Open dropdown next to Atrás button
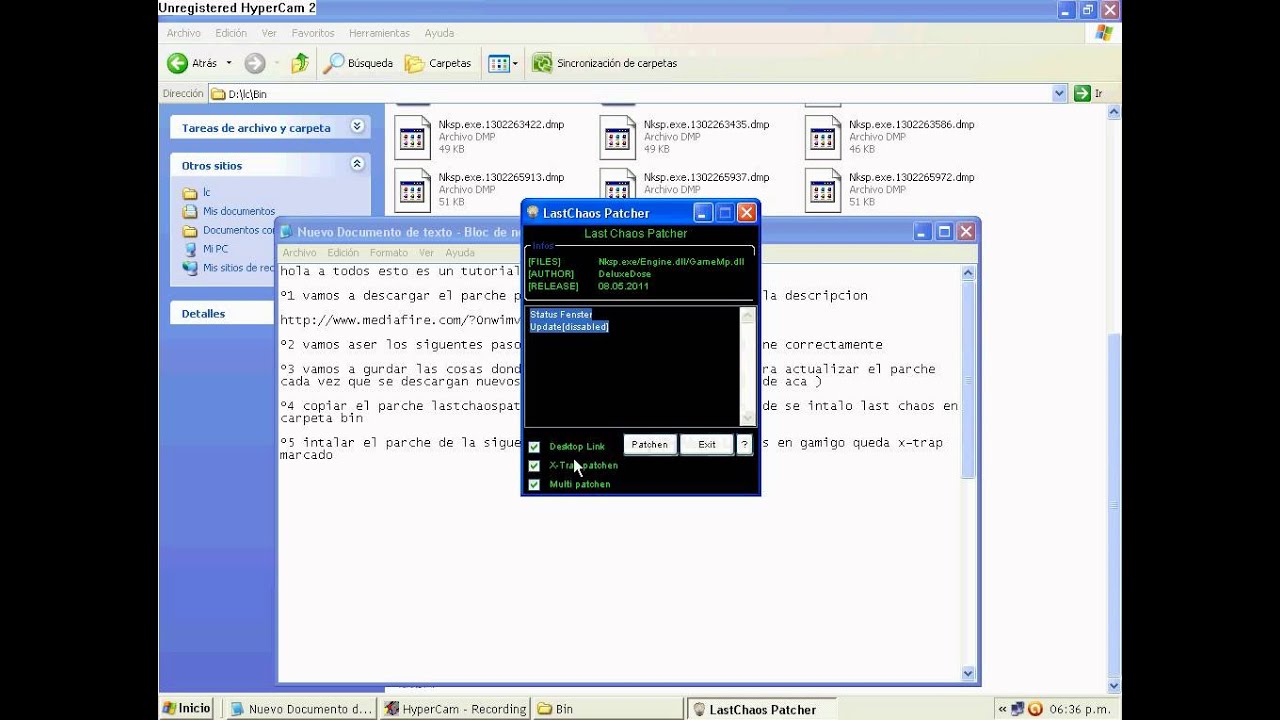The width and height of the screenshot is (1280, 720). (229, 63)
